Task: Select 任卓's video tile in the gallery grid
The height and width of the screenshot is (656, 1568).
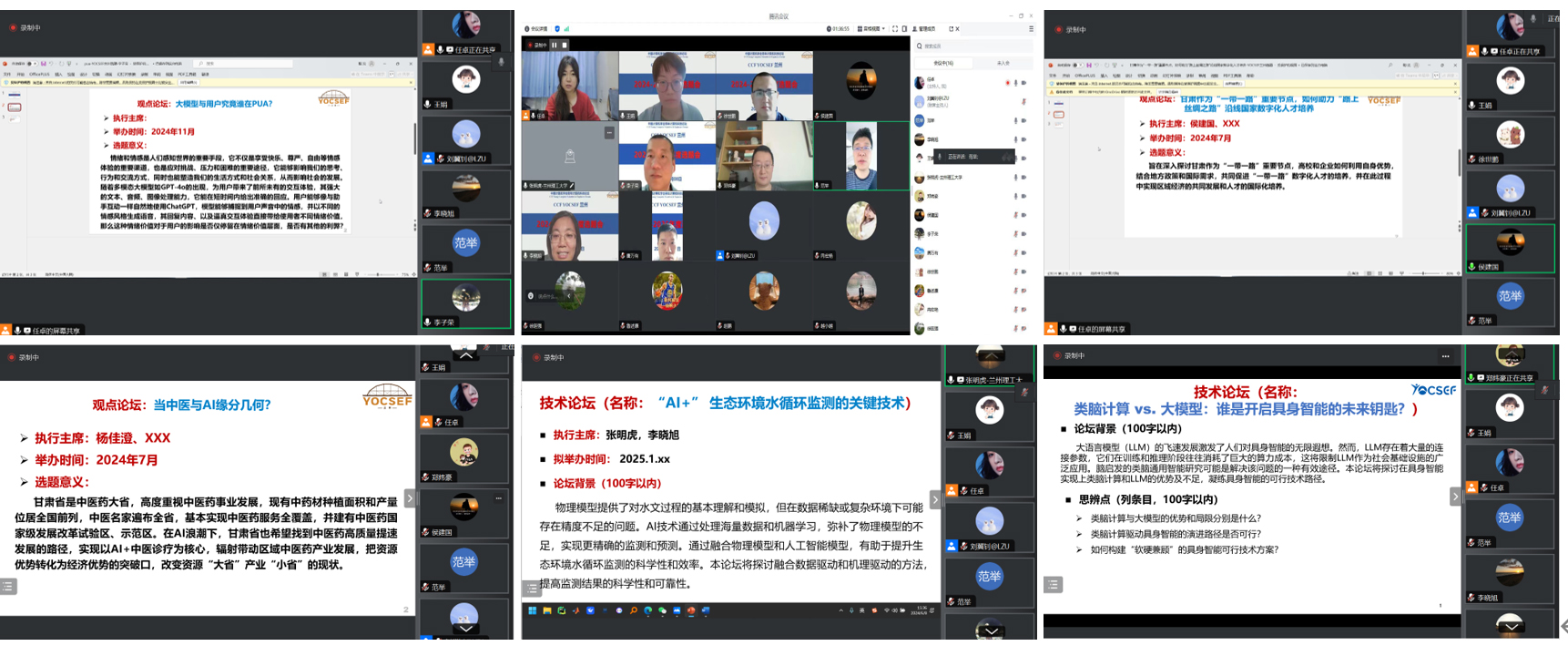Action: (570, 86)
